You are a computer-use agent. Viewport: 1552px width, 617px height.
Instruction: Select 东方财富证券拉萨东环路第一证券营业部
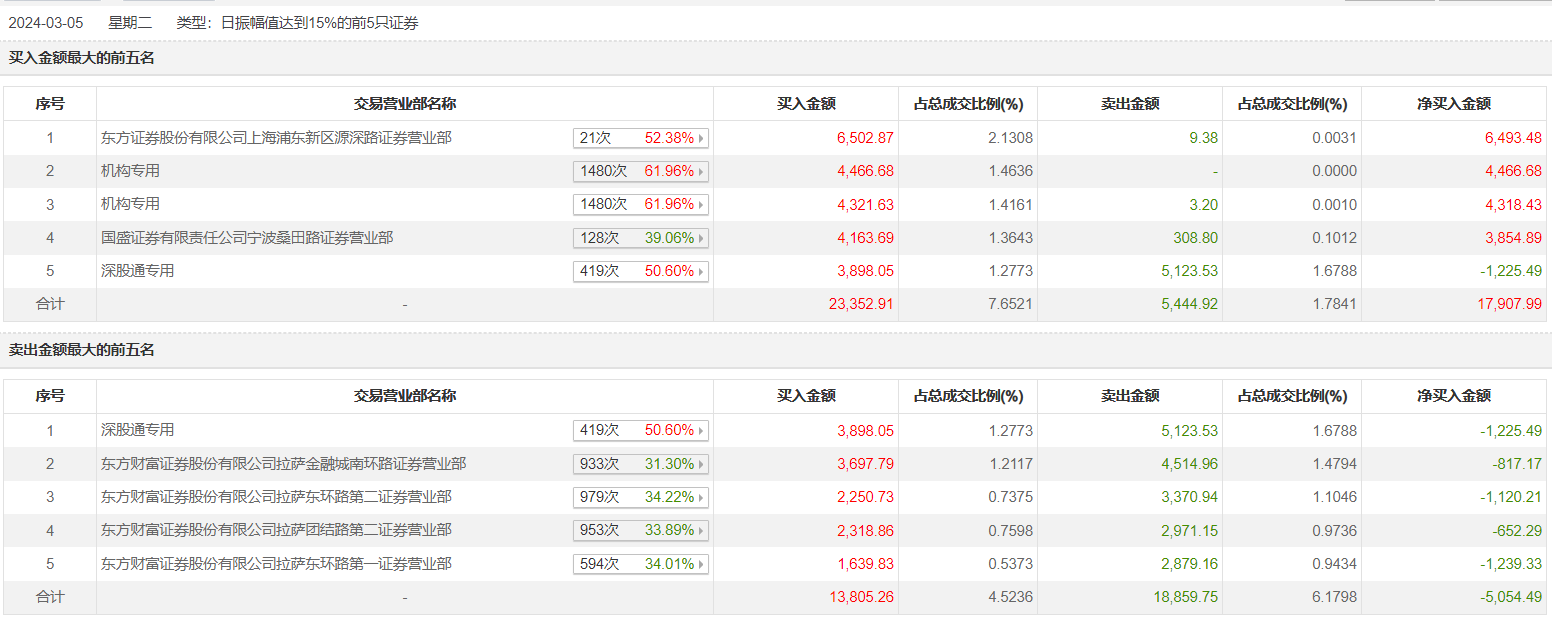coord(276,564)
